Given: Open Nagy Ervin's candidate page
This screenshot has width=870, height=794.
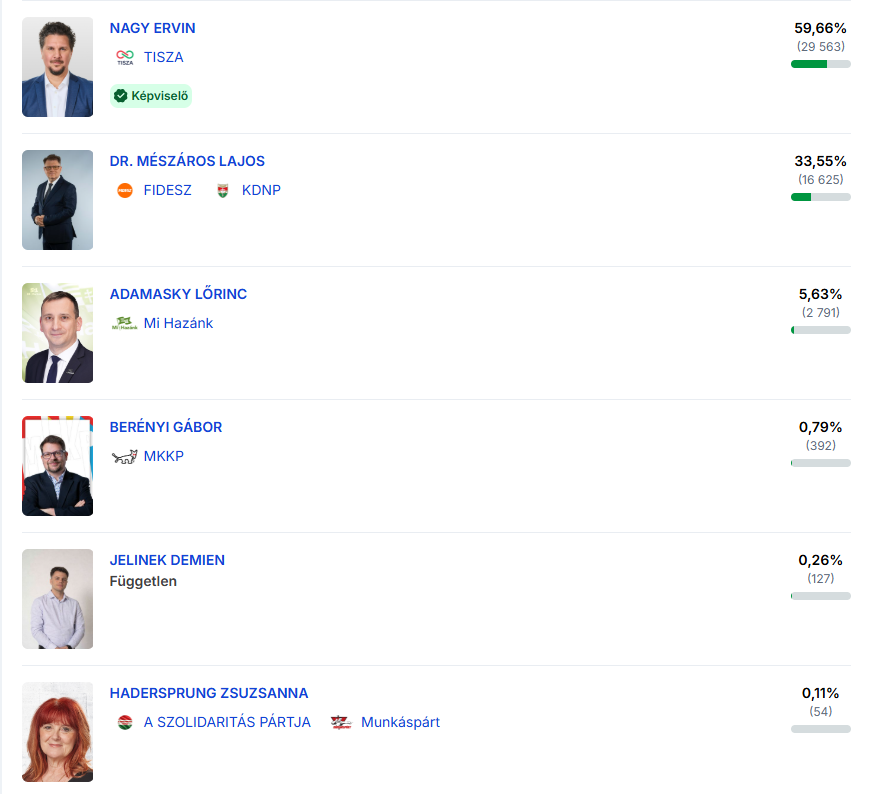Looking at the screenshot, I should [152, 28].
